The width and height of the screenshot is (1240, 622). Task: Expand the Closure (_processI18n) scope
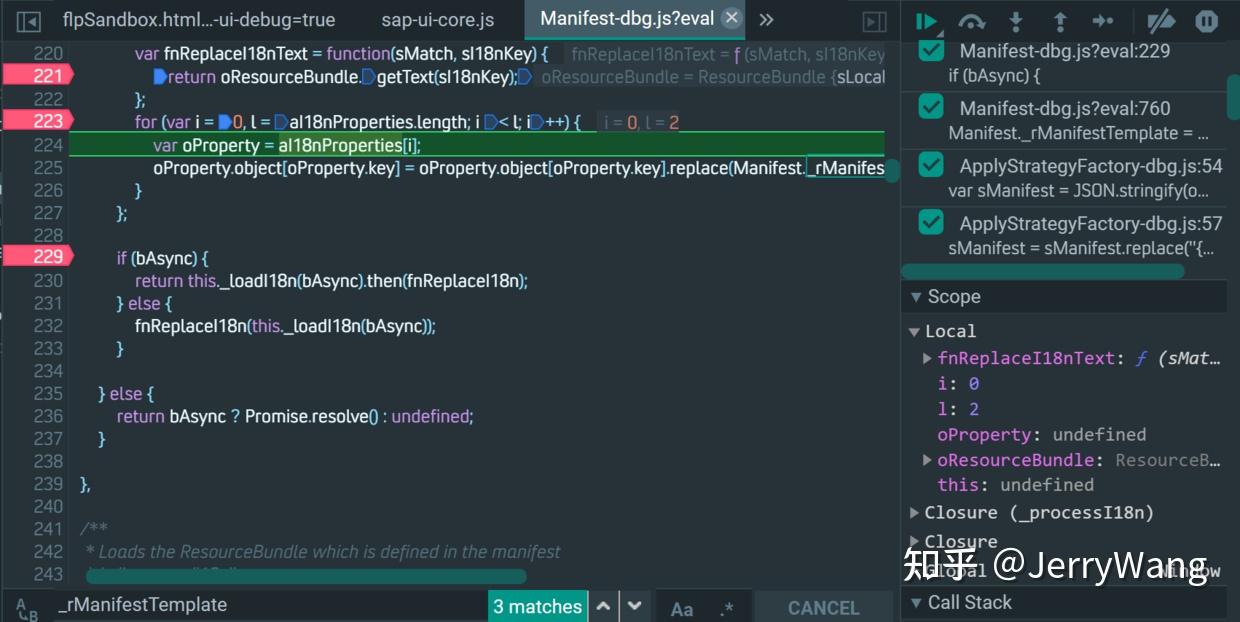(913, 512)
